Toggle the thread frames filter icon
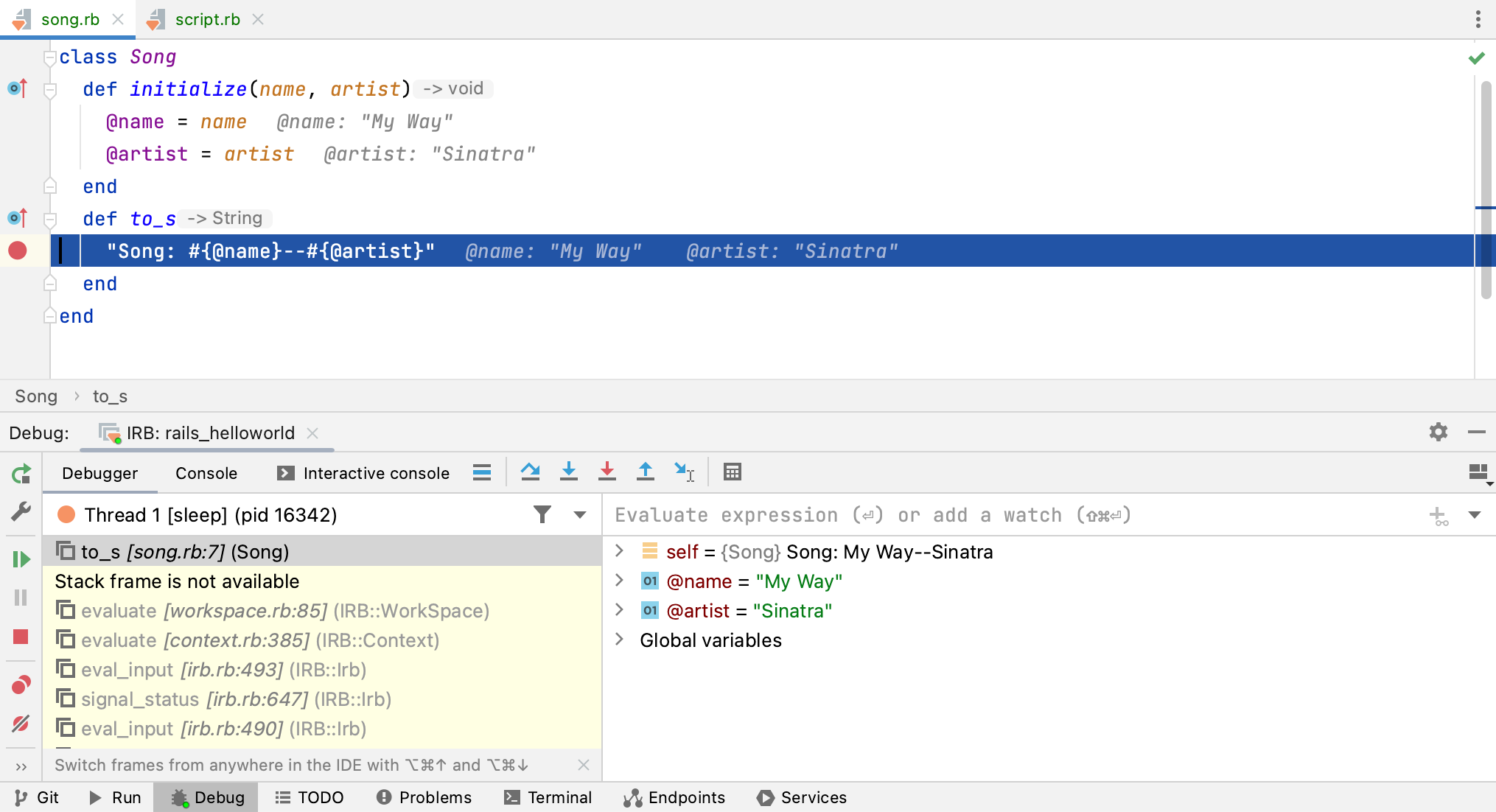The width and height of the screenshot is (1496, 812). click(542, 514)
